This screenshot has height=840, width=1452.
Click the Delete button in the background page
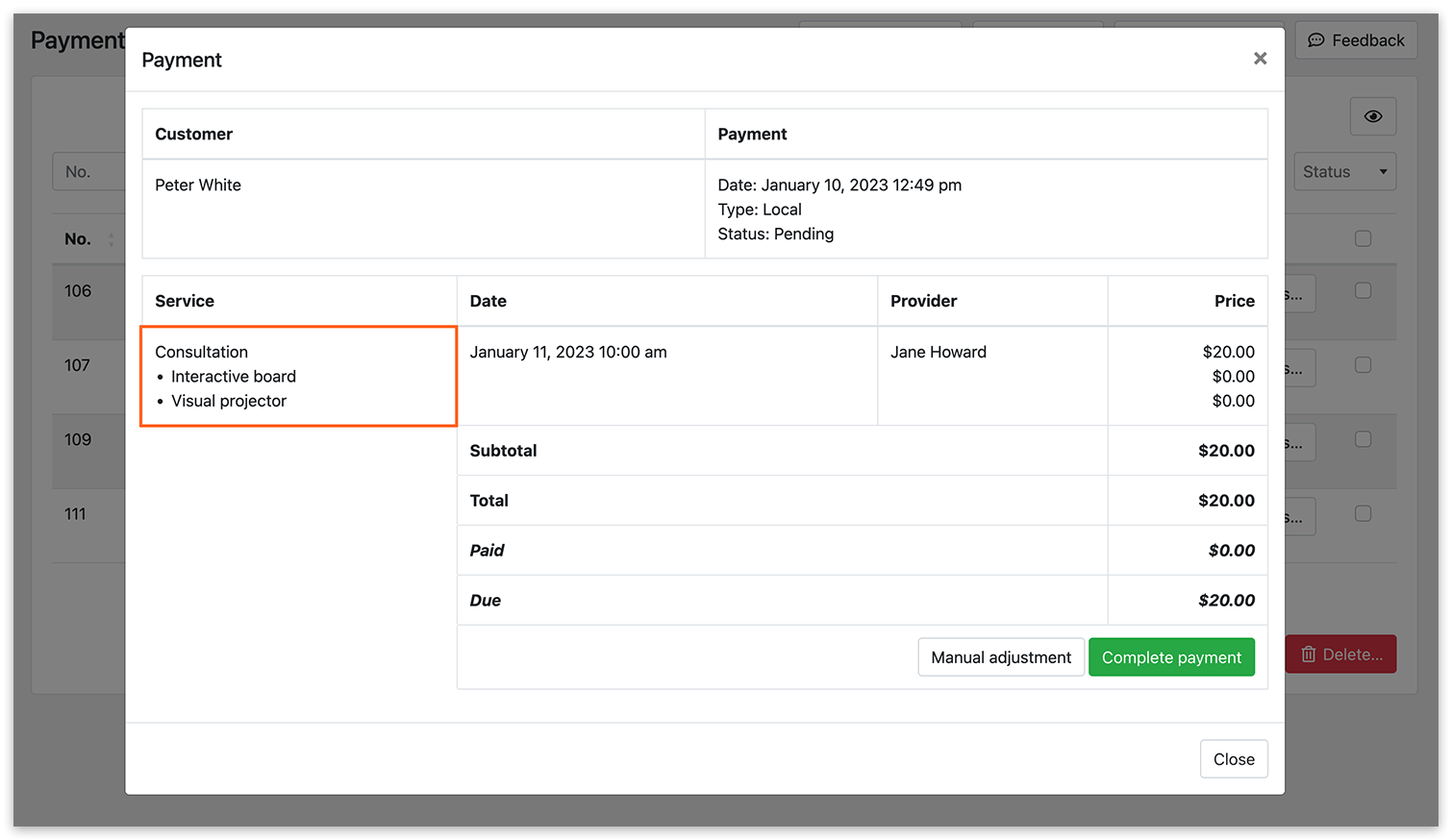[x=1340, y=655]
